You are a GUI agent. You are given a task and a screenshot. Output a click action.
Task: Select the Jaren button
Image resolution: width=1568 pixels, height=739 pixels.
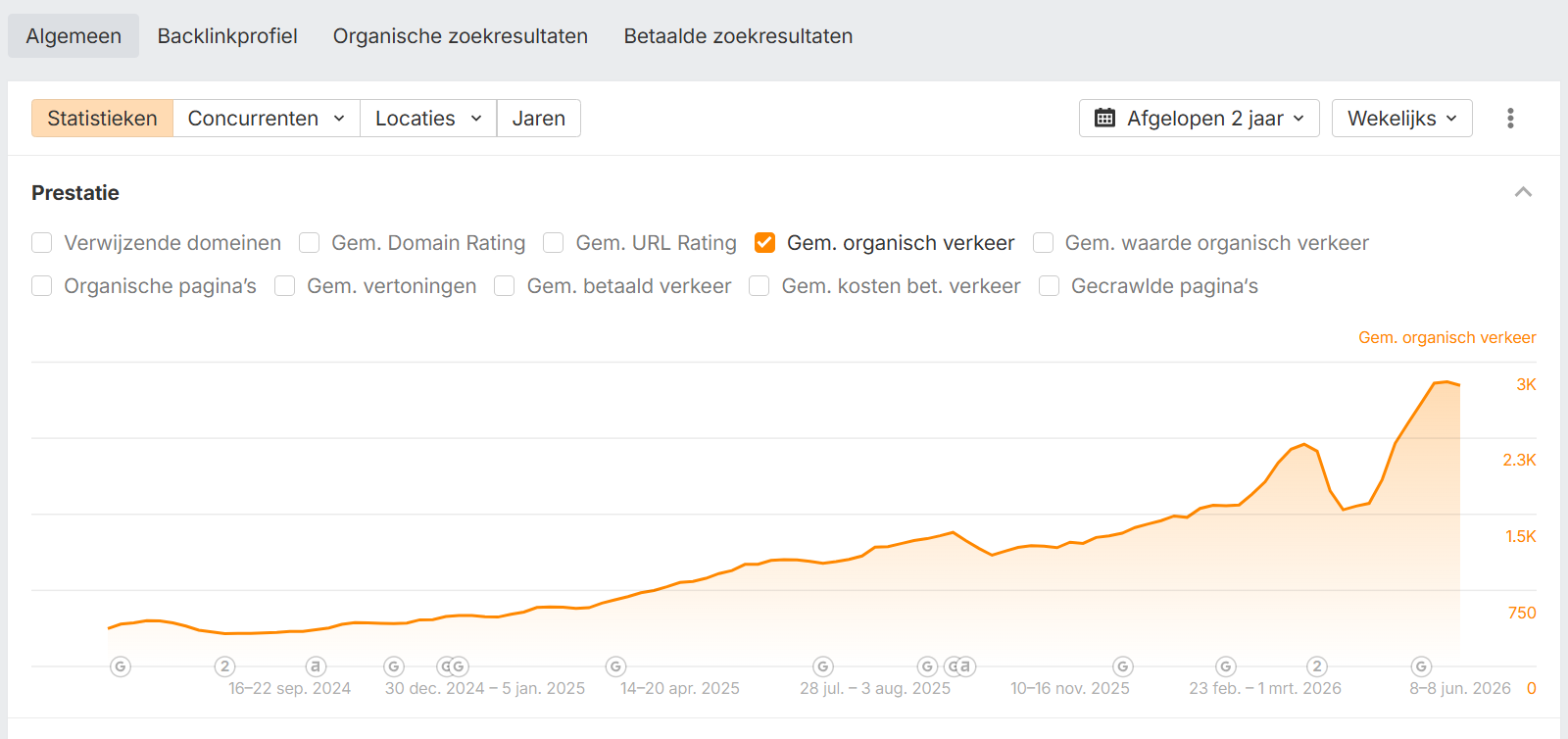[x=539, y=119]
